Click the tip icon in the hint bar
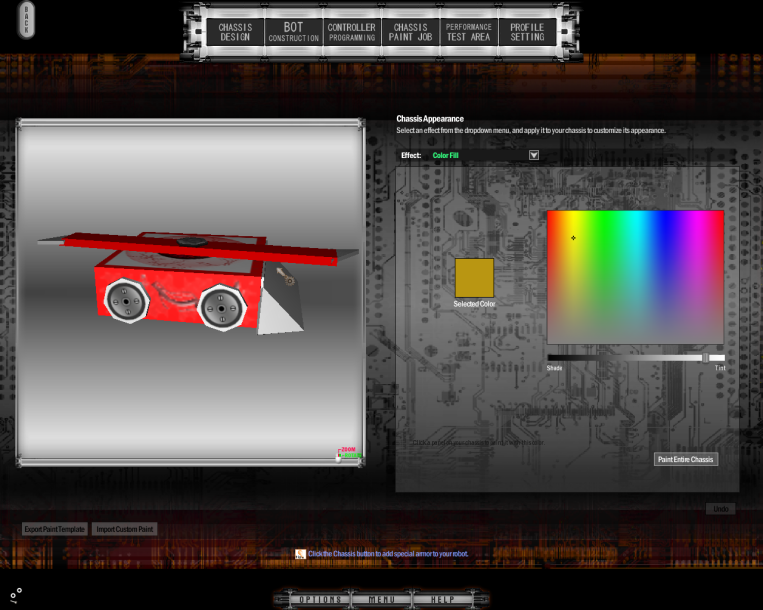Viewport: 763px width, 610px height. (x=300, y=553)
